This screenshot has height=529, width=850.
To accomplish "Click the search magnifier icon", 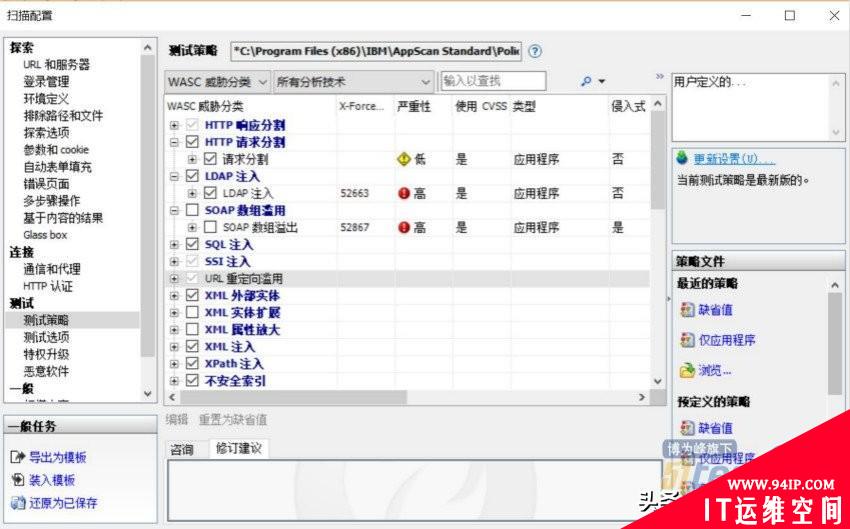I will pos(586,81).
